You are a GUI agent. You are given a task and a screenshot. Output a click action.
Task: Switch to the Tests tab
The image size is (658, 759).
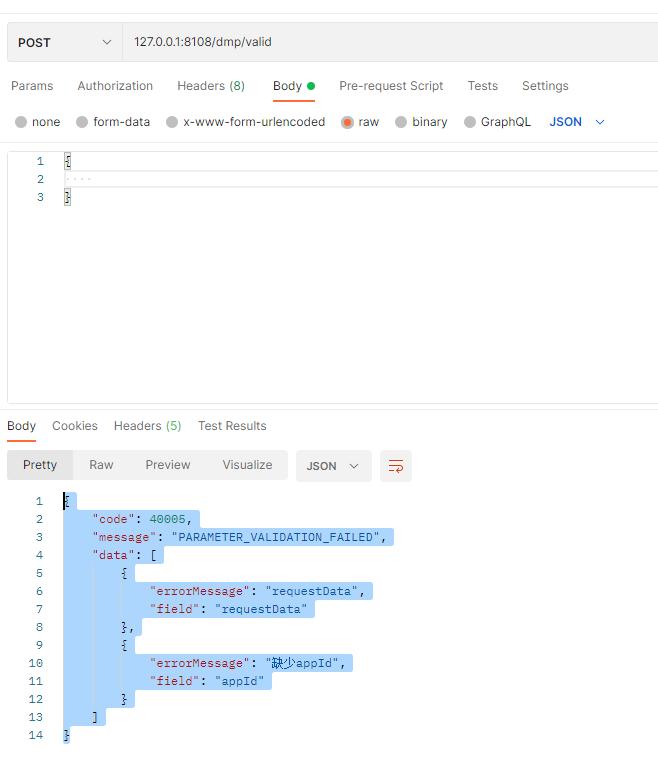point(483,86)
